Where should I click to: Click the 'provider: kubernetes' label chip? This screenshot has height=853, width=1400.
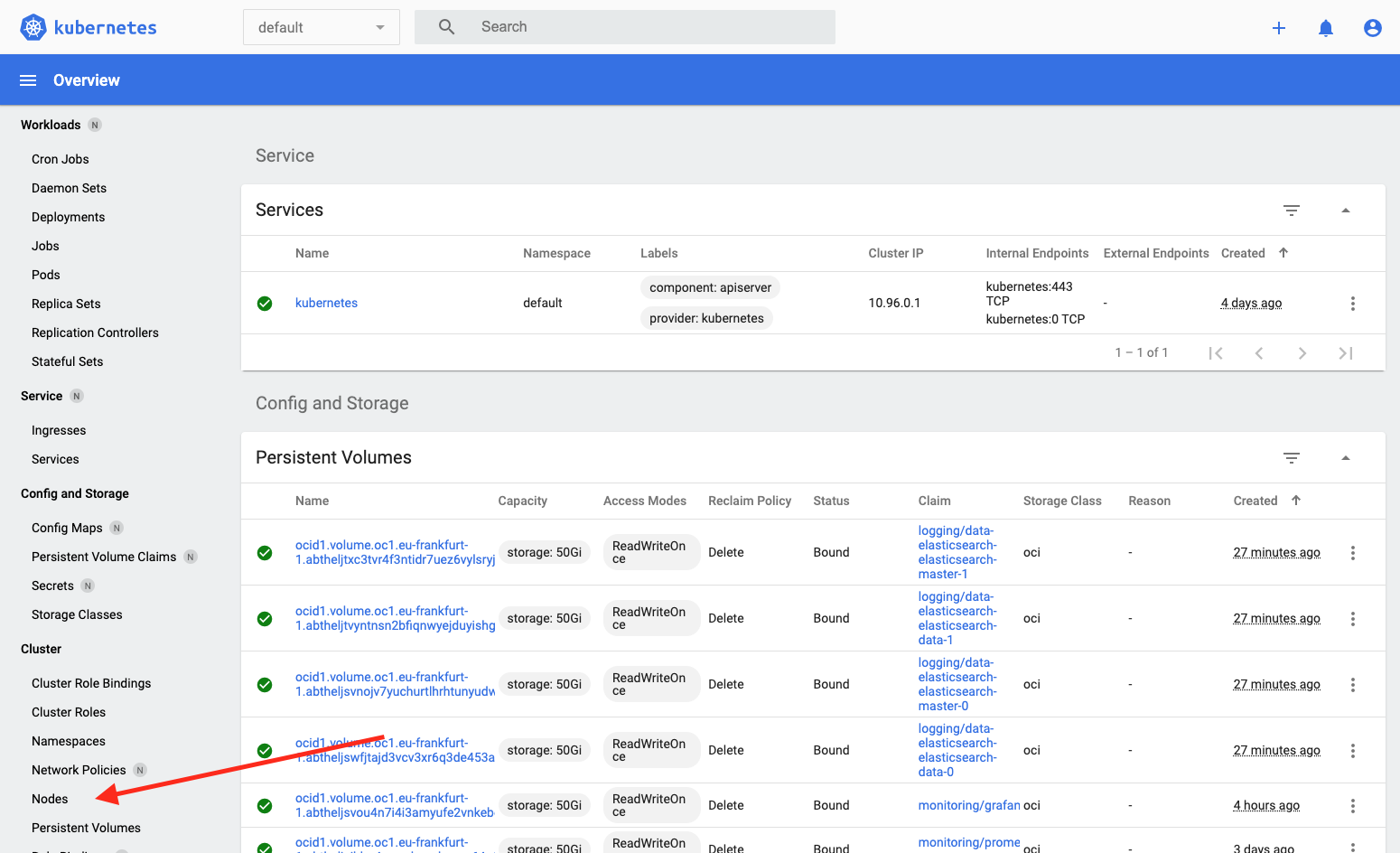(706, 318)
